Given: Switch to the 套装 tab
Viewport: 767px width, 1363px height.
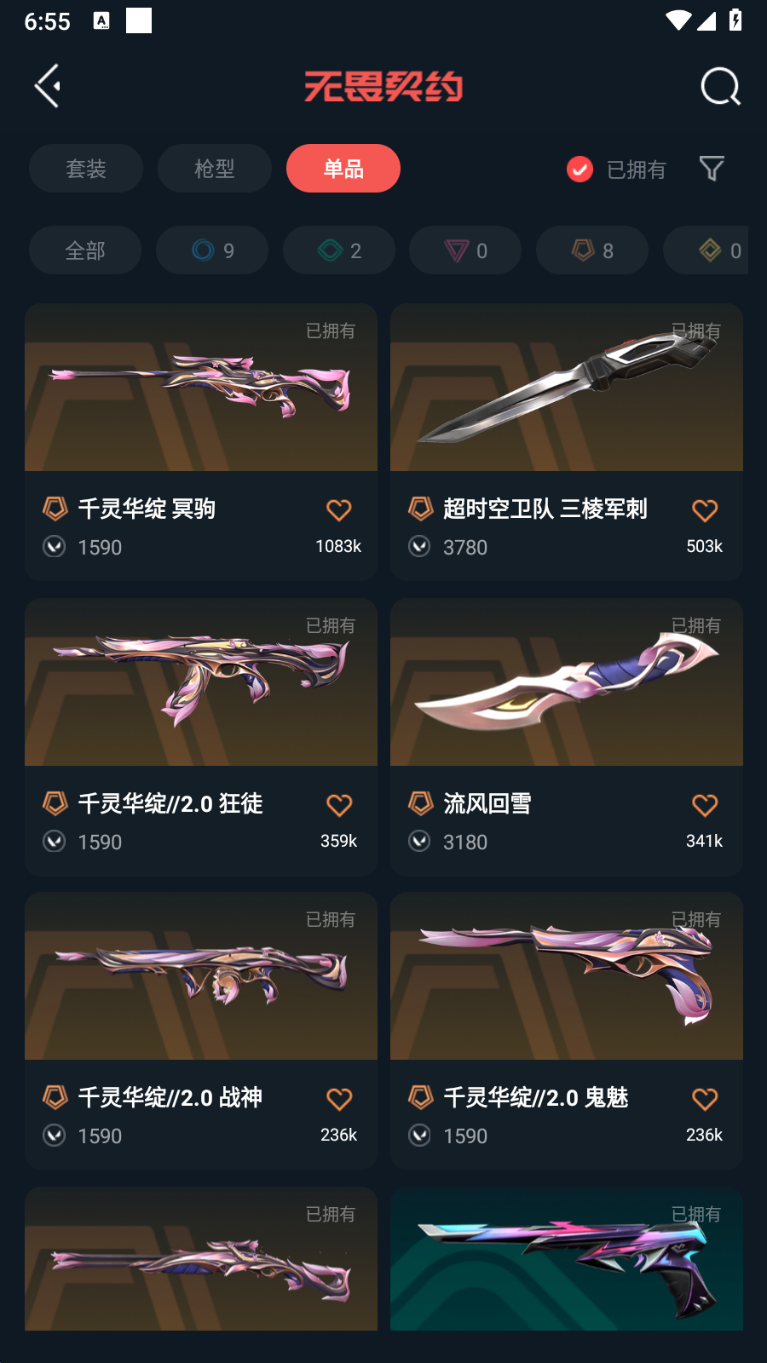Looking at the screenshot, I should click(86, 169).
